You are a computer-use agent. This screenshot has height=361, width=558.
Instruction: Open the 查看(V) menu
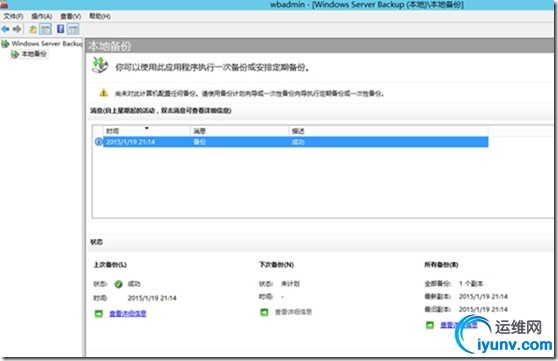70,16
